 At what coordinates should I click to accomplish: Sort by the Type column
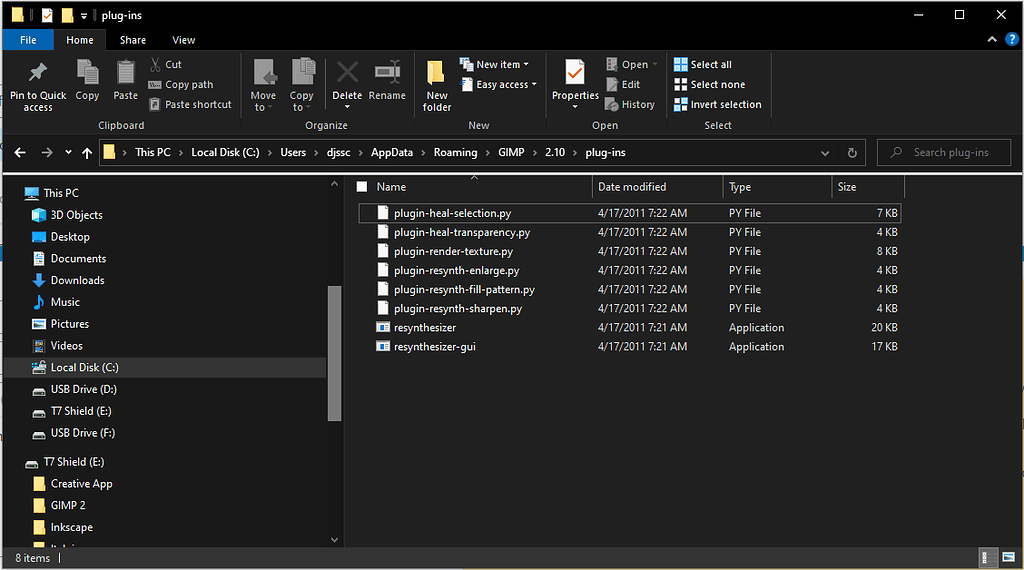click(x=777, y=187)
